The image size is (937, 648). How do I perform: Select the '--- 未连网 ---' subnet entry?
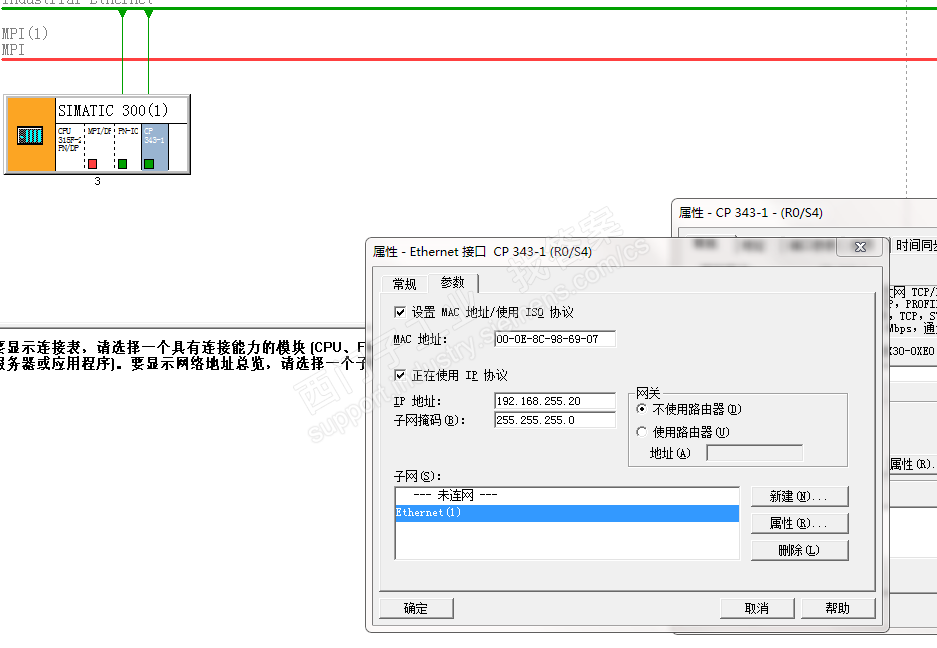coord(567,496)
